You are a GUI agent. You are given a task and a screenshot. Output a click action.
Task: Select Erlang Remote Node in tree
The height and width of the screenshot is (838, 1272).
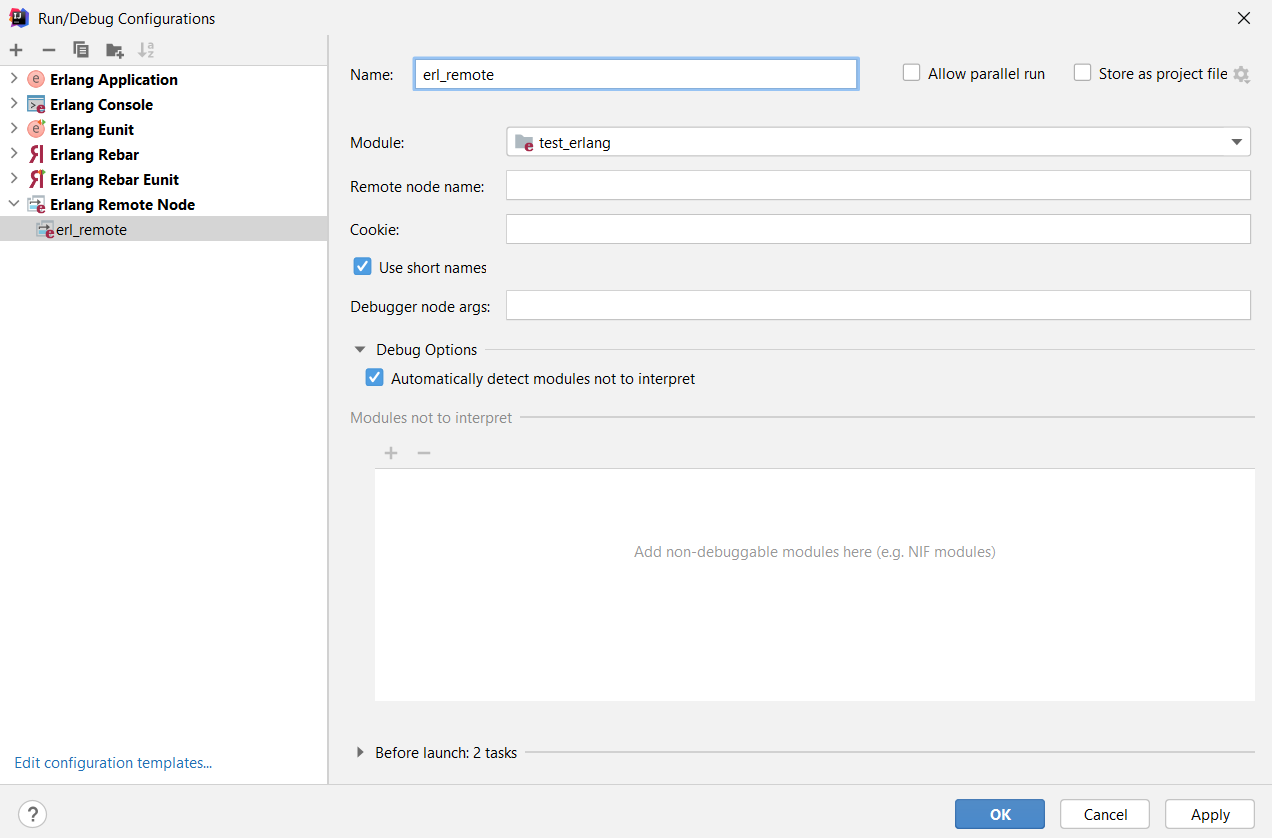122,204
